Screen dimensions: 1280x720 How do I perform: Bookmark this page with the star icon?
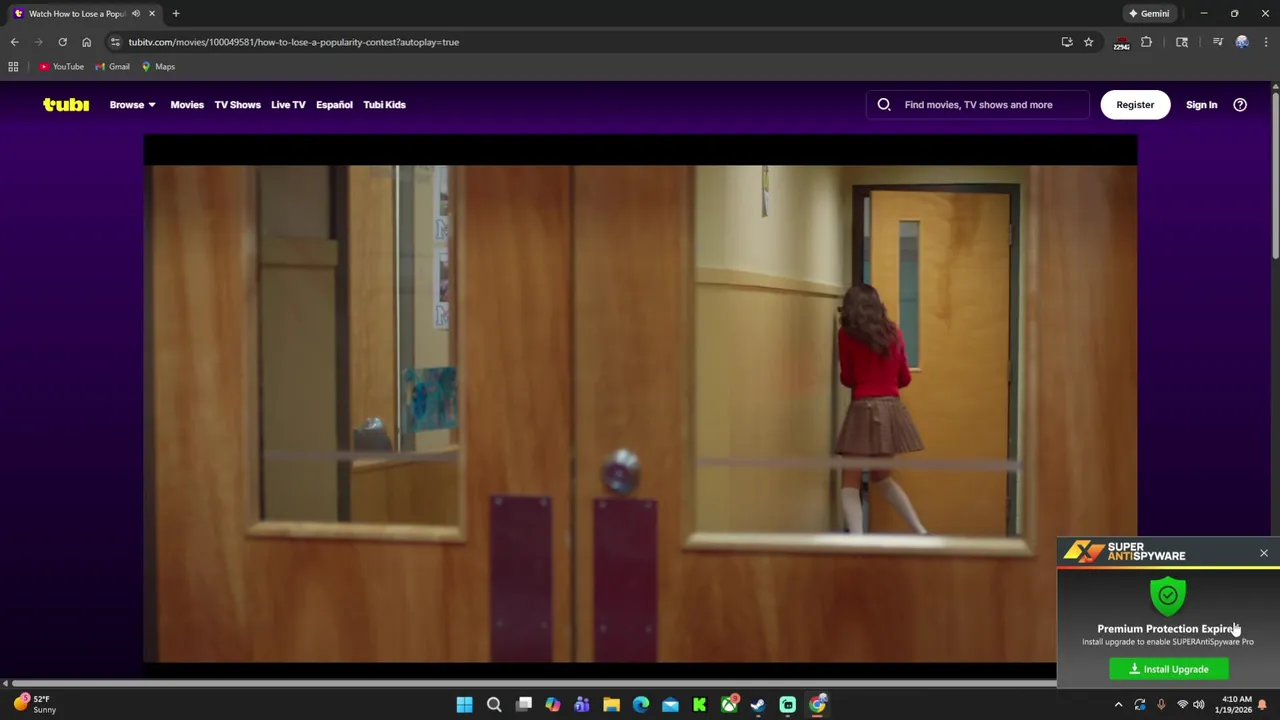[x=1088, y=42]
